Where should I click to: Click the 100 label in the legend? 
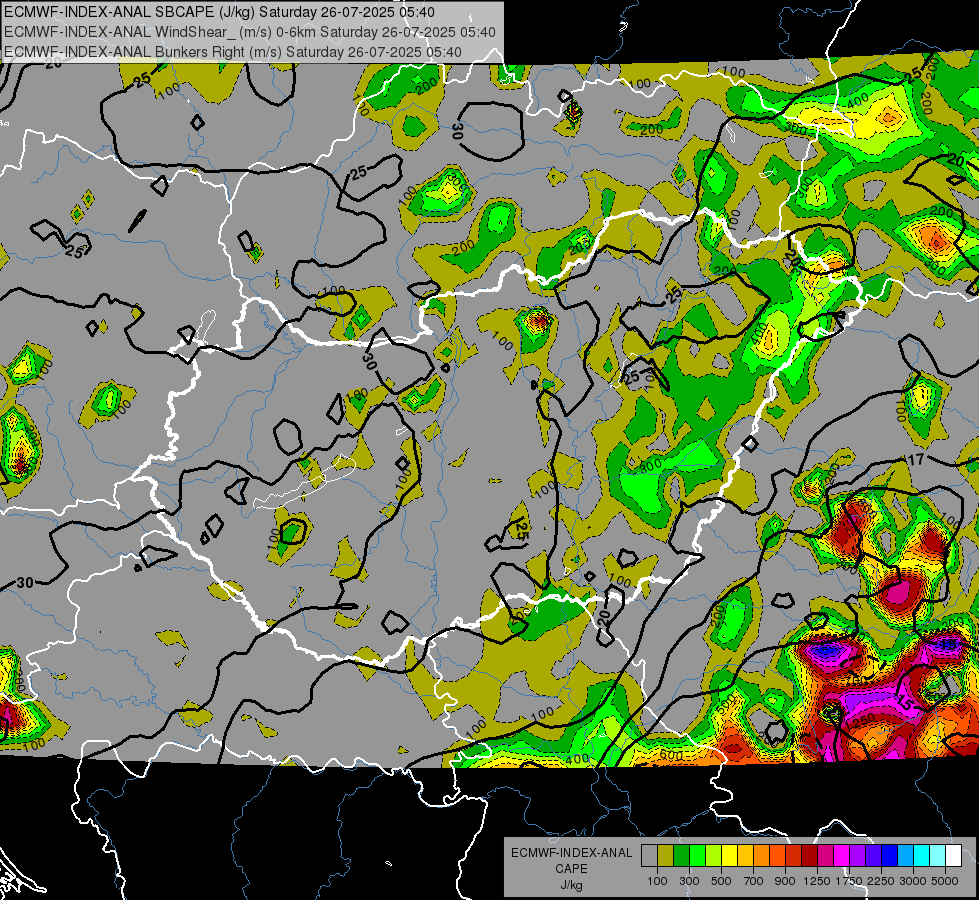(657, 881)
